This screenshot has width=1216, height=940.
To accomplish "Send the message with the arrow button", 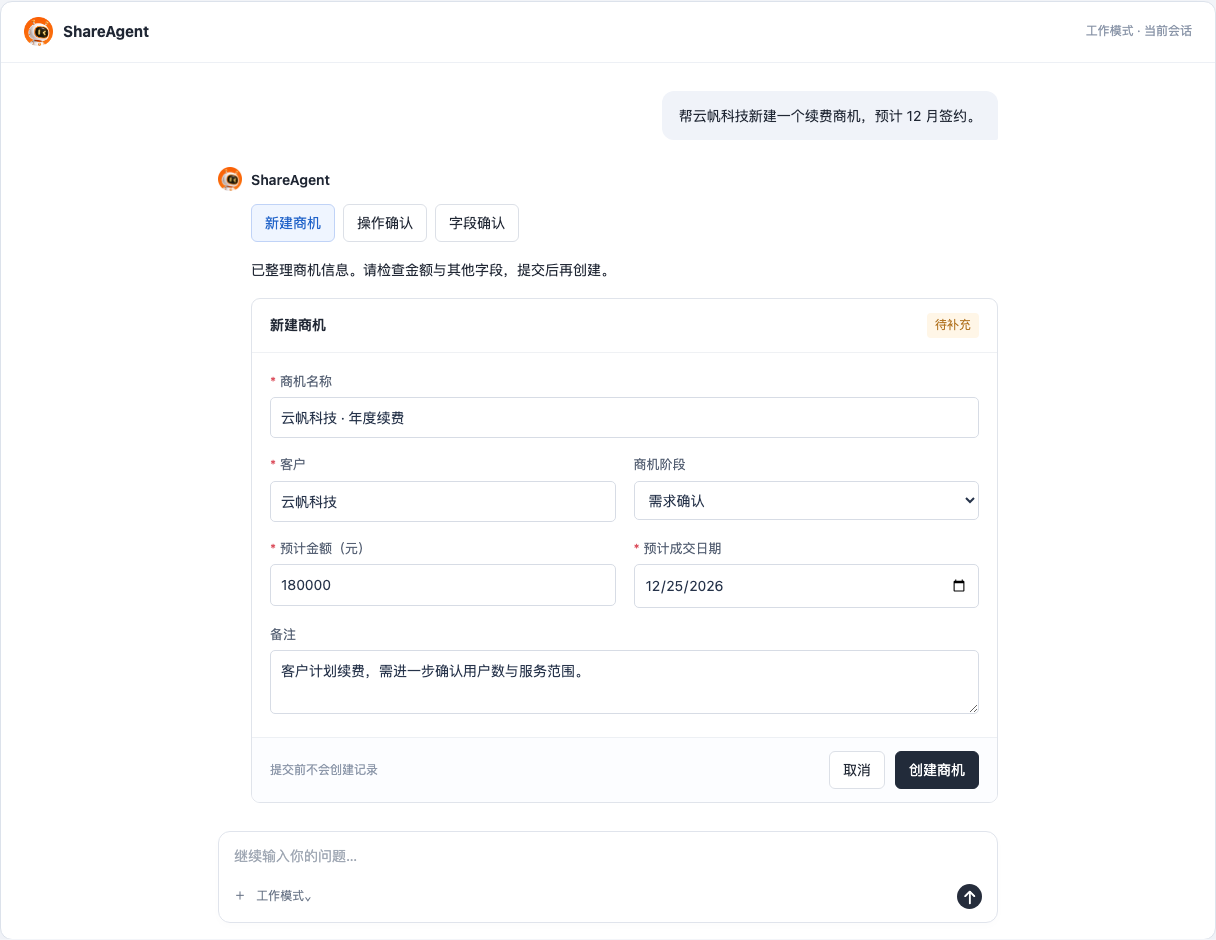I will click(x=969, y=896).
